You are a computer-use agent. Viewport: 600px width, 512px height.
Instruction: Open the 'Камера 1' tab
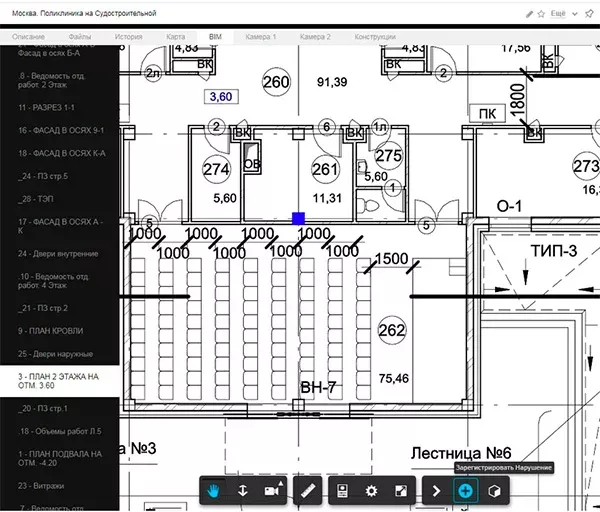coord(261,36)
